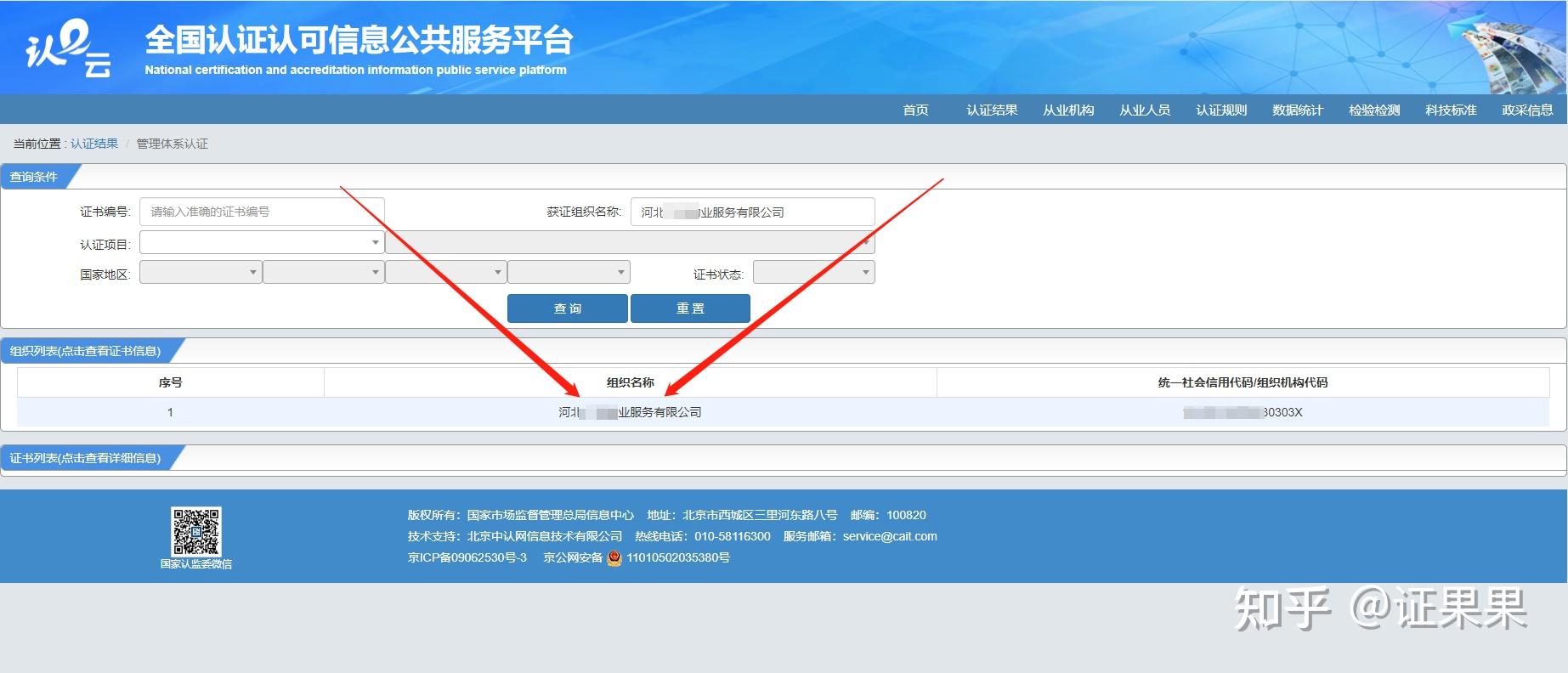The height and width of the screenshot is (673, 1568).
Task: Click the 统一社会信用代码/组织机构代码 column header
Action: (1243, 382)
